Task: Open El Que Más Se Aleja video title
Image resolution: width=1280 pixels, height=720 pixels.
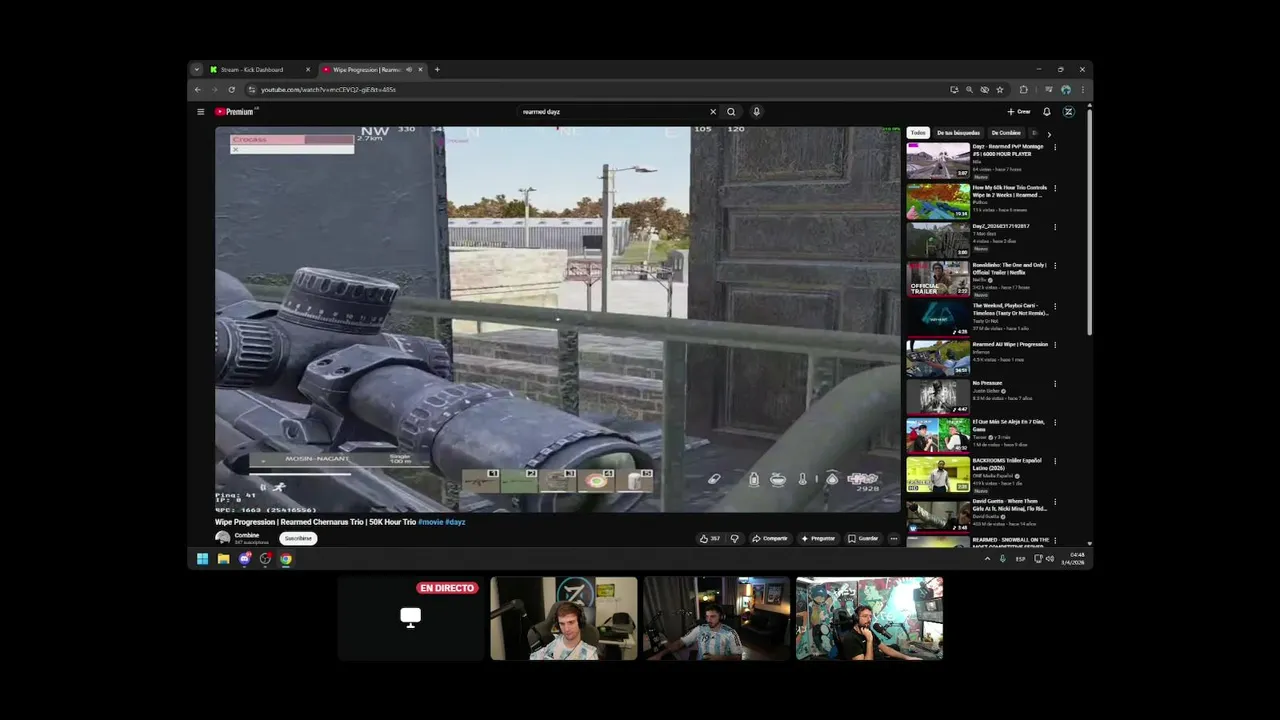Action: point(1008,425)
